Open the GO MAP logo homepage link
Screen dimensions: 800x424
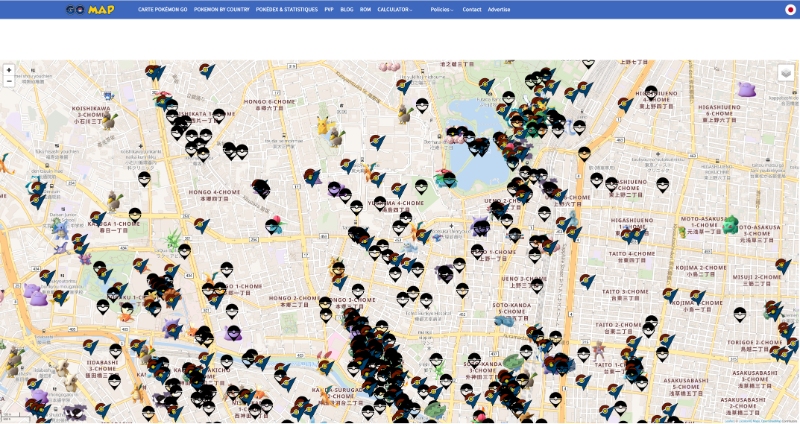tap(90, 9)
